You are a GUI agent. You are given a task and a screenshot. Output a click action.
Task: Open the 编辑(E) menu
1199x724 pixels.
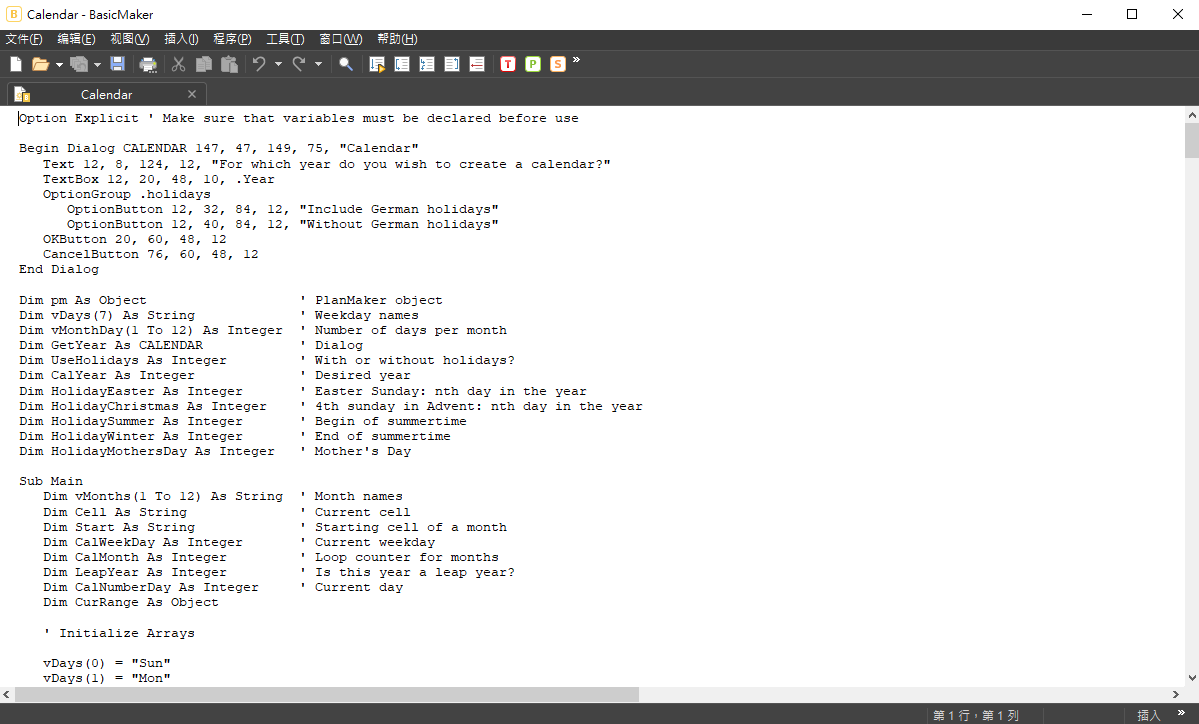click(x=76, y=39)
